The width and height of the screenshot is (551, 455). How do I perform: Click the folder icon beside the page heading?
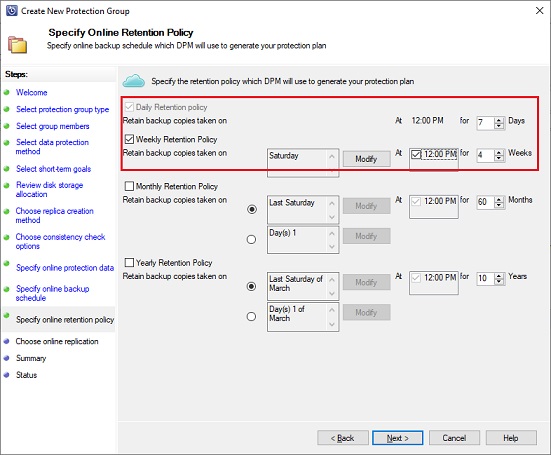(17, 45)
